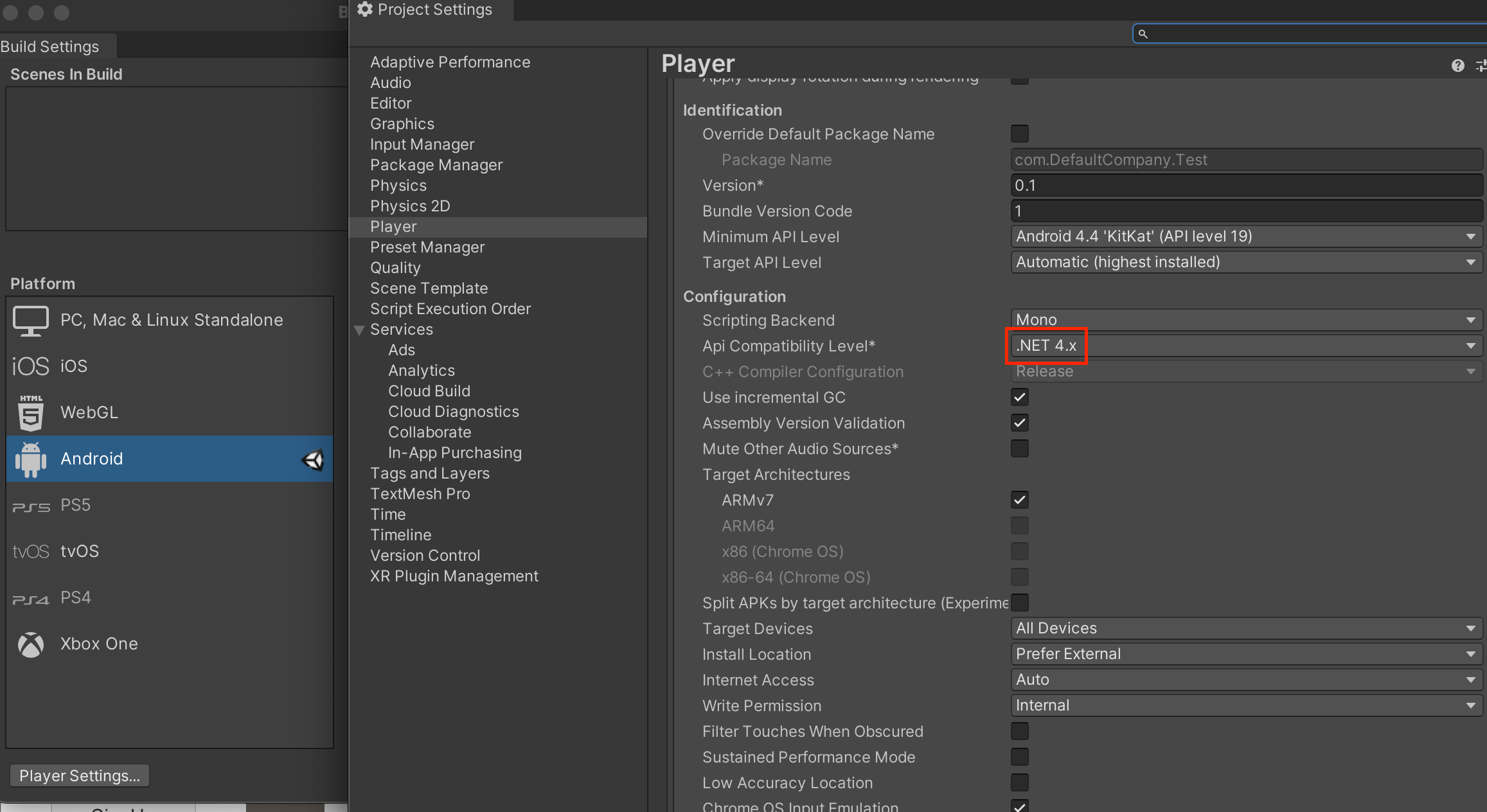The width and height of the screenshot is (1487, 812).
Task: Select the Timeline settings category
Action: pyautogui.click(x=400, y=535)
